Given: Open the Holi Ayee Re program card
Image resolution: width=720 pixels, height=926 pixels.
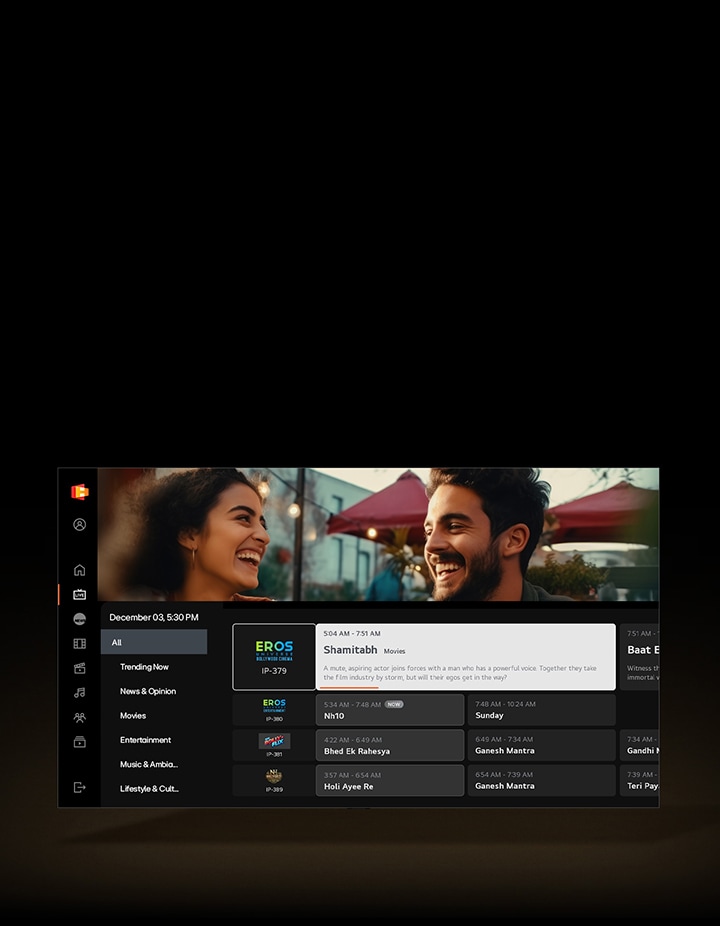Looking at the screenshot, I should tap(390, 781).
